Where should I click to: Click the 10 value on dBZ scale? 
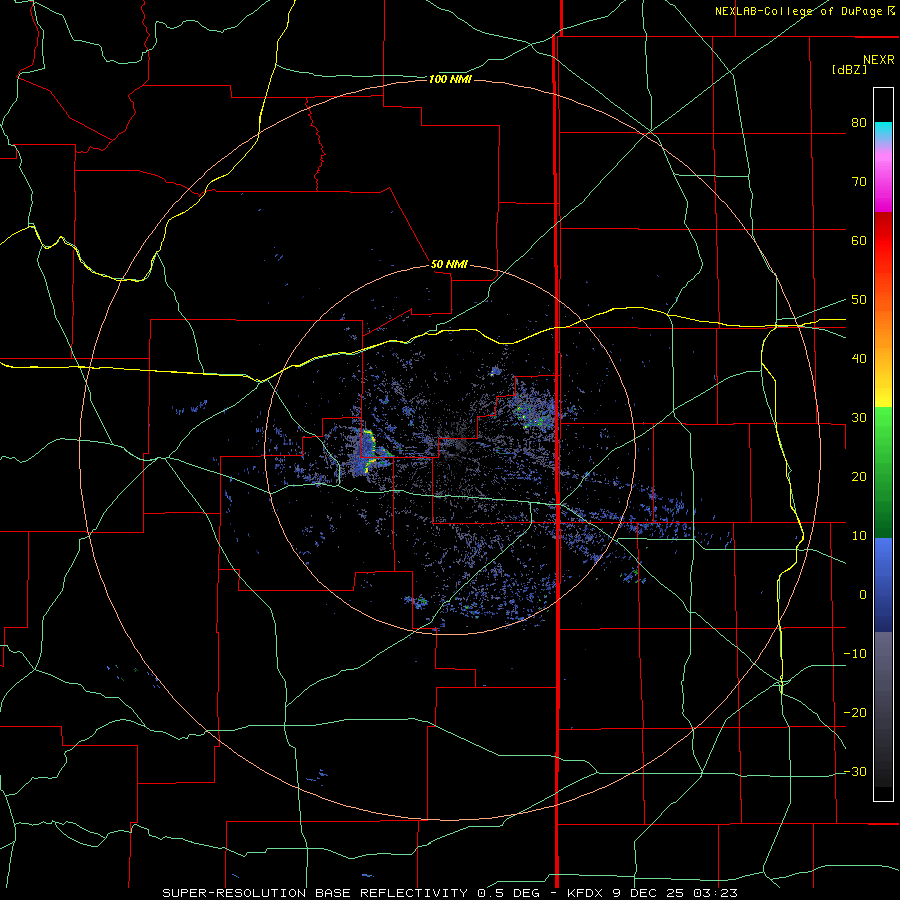tap(859, 536)
